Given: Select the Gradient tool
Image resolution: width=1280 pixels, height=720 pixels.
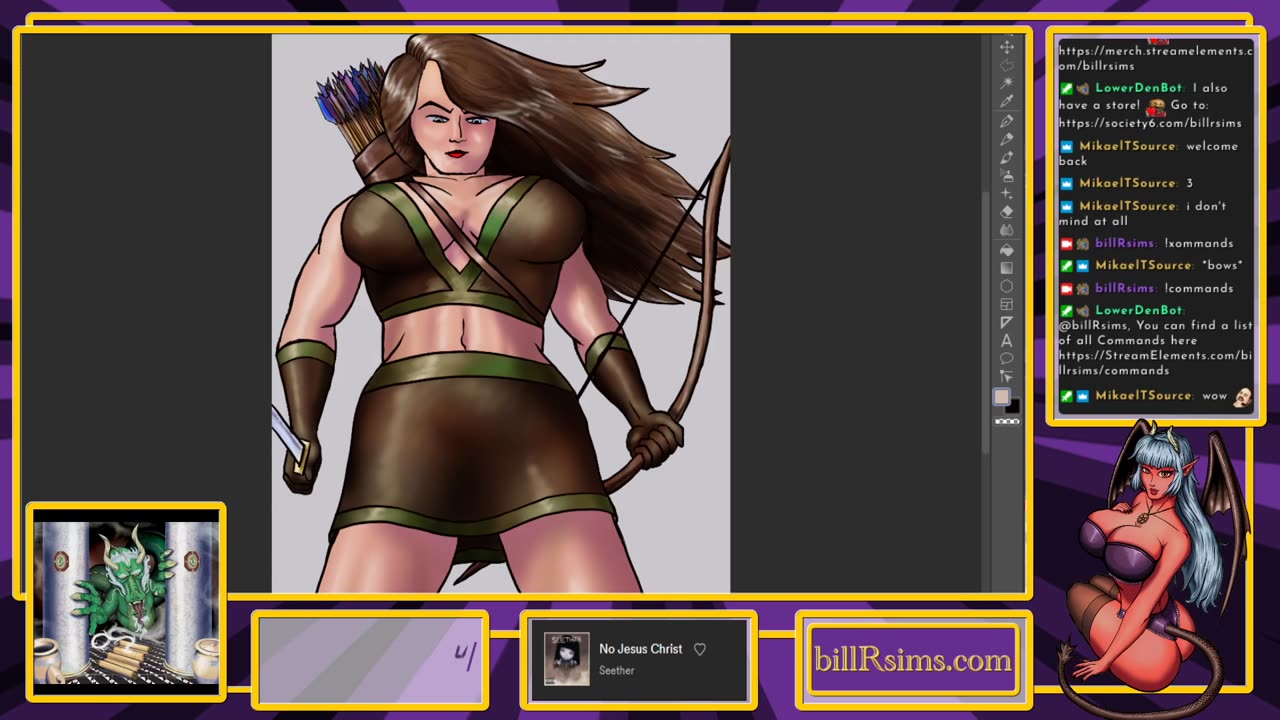Looking at the screenshot, I should (x=1007, y=267).
